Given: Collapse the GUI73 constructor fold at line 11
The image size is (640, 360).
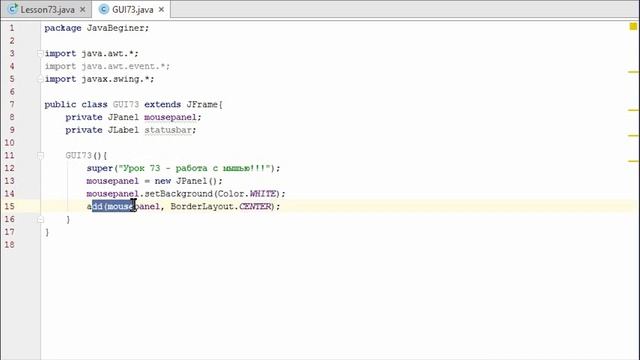Looking at the screenshot, I should 40,156.
